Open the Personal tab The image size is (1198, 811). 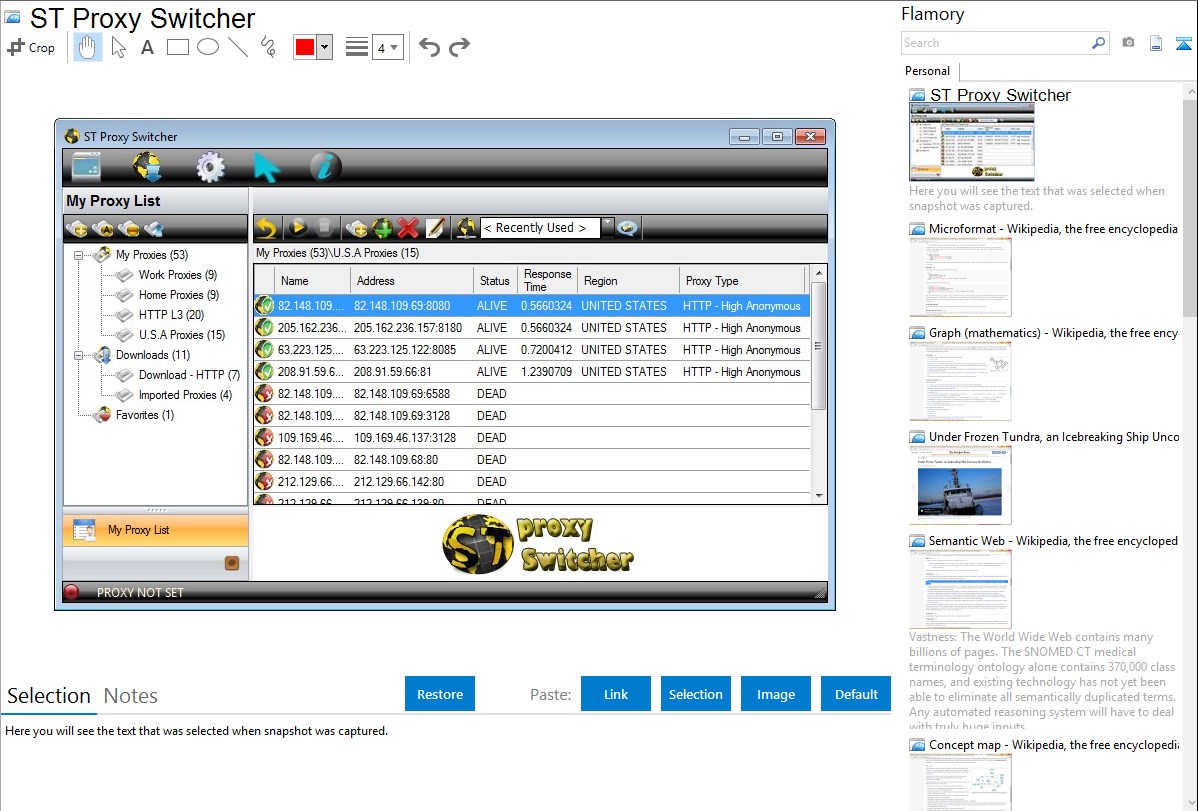[x=927, y=71]
